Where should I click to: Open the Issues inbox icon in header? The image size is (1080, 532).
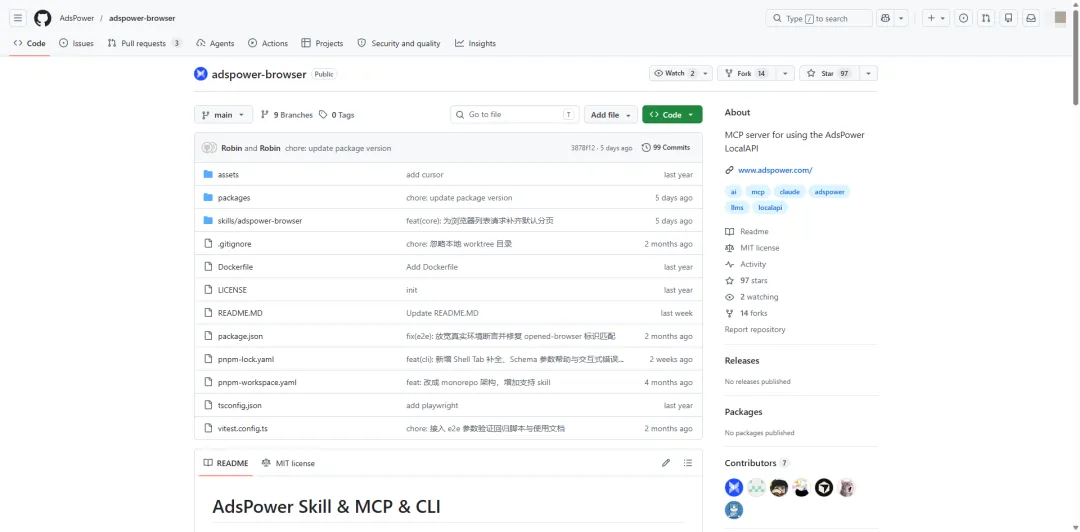point(964,18)
